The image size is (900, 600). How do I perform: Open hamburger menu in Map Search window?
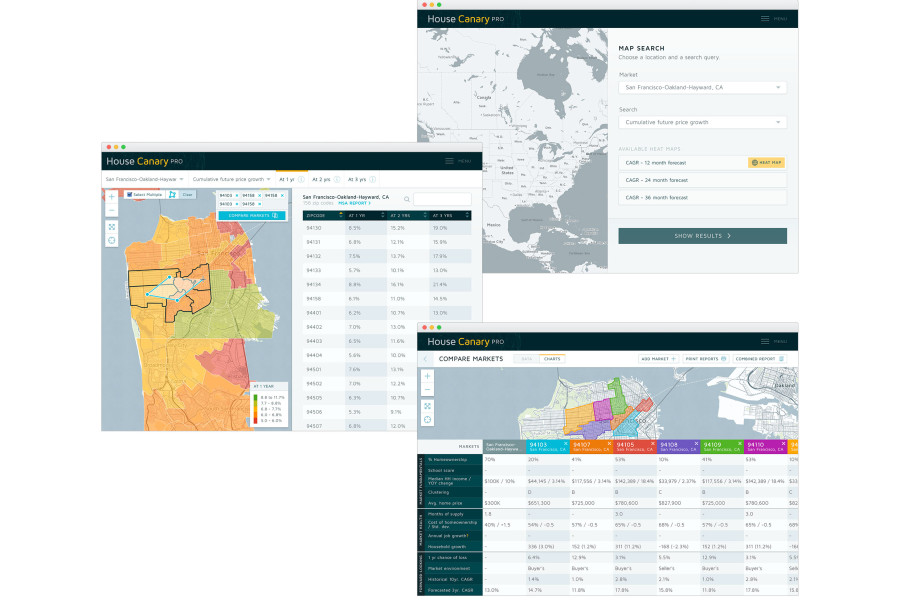pyautogui.click(x=765, y=19)
